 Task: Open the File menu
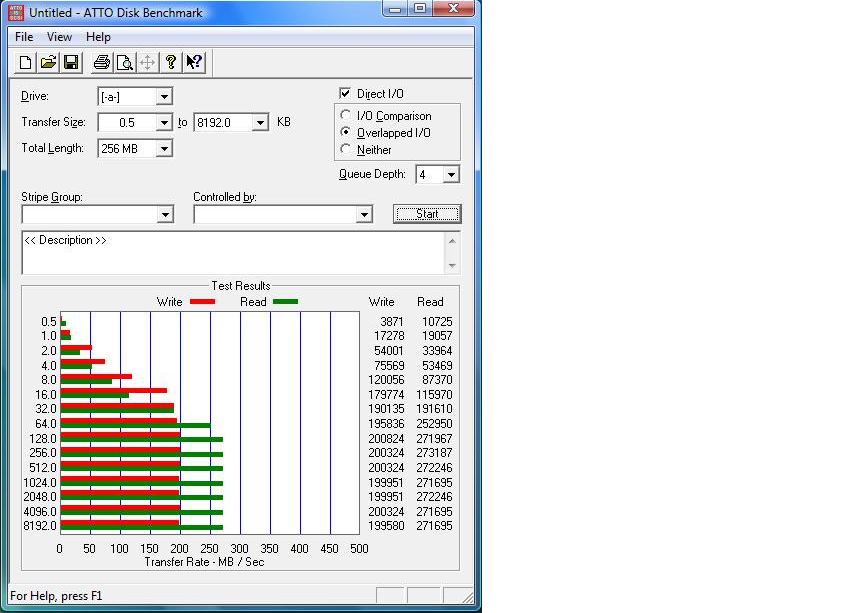(x=24, y=37)
